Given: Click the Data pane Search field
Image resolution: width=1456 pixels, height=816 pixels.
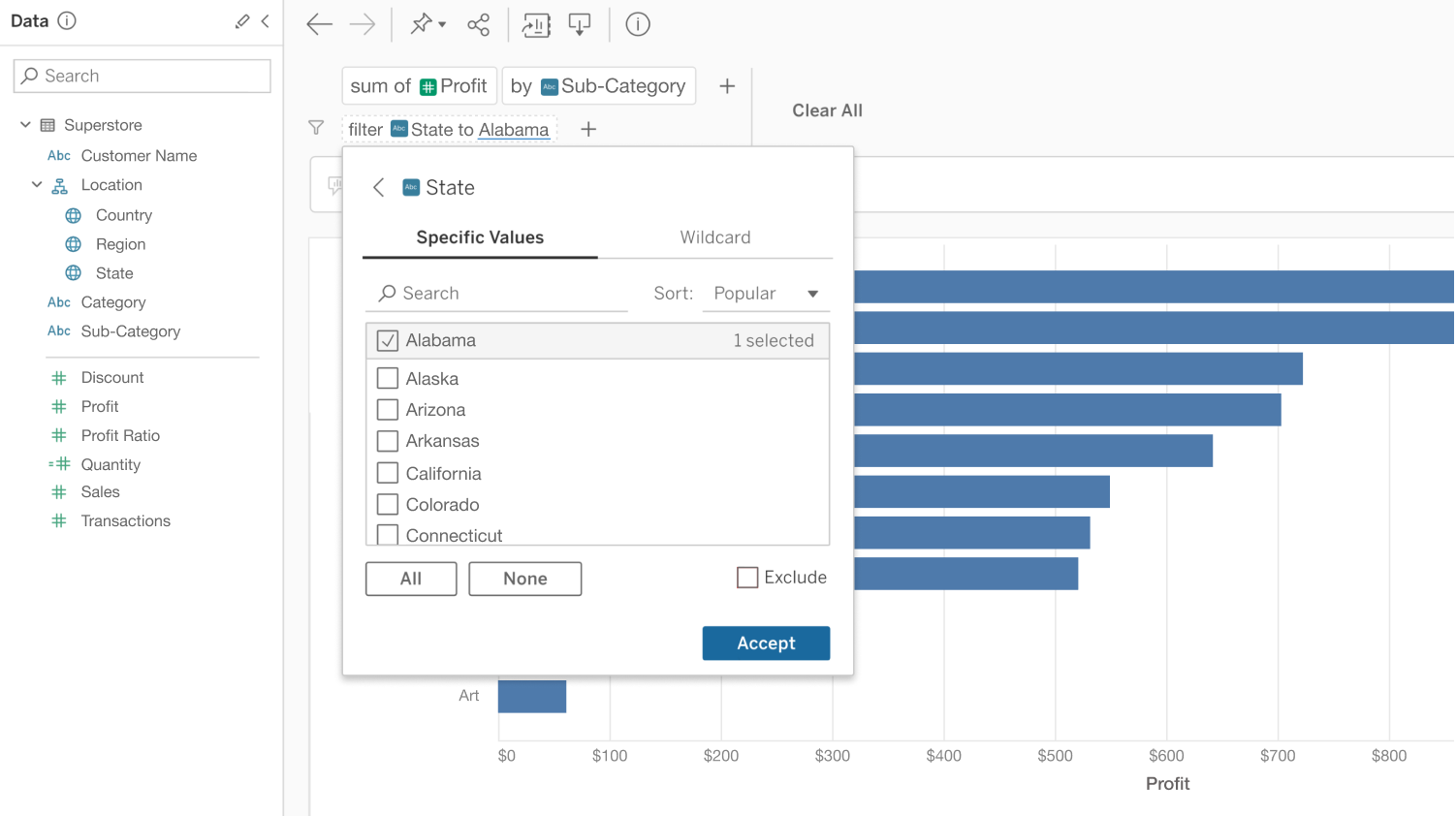Looking at the screenshot, I should pyautogui.click(x=142, y=76).
